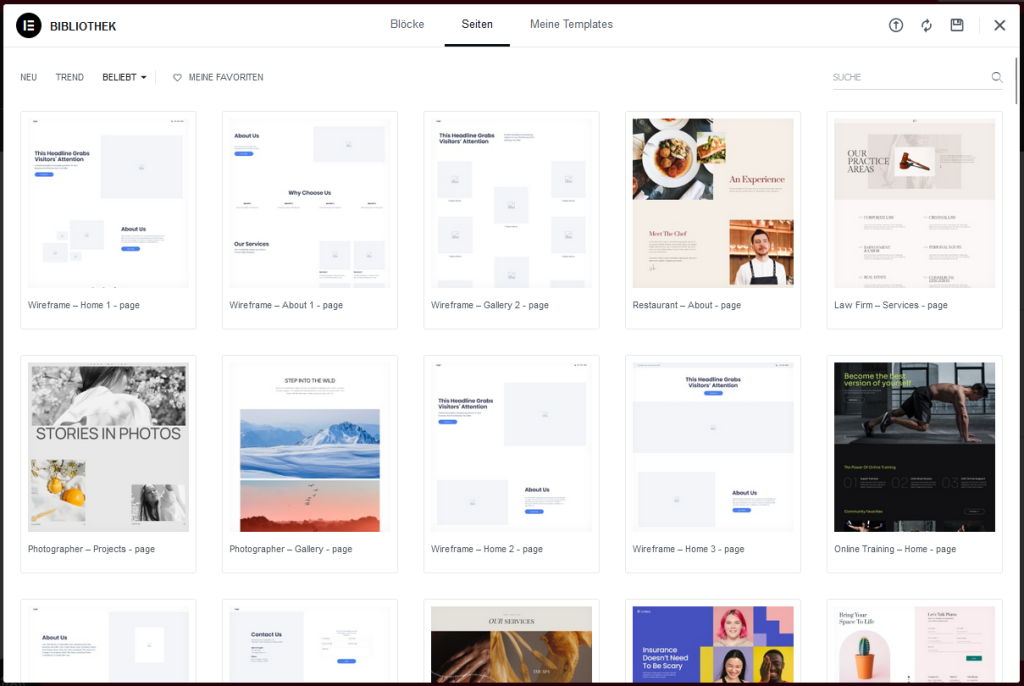Open the Meine Templates tab

click(571, 24)
